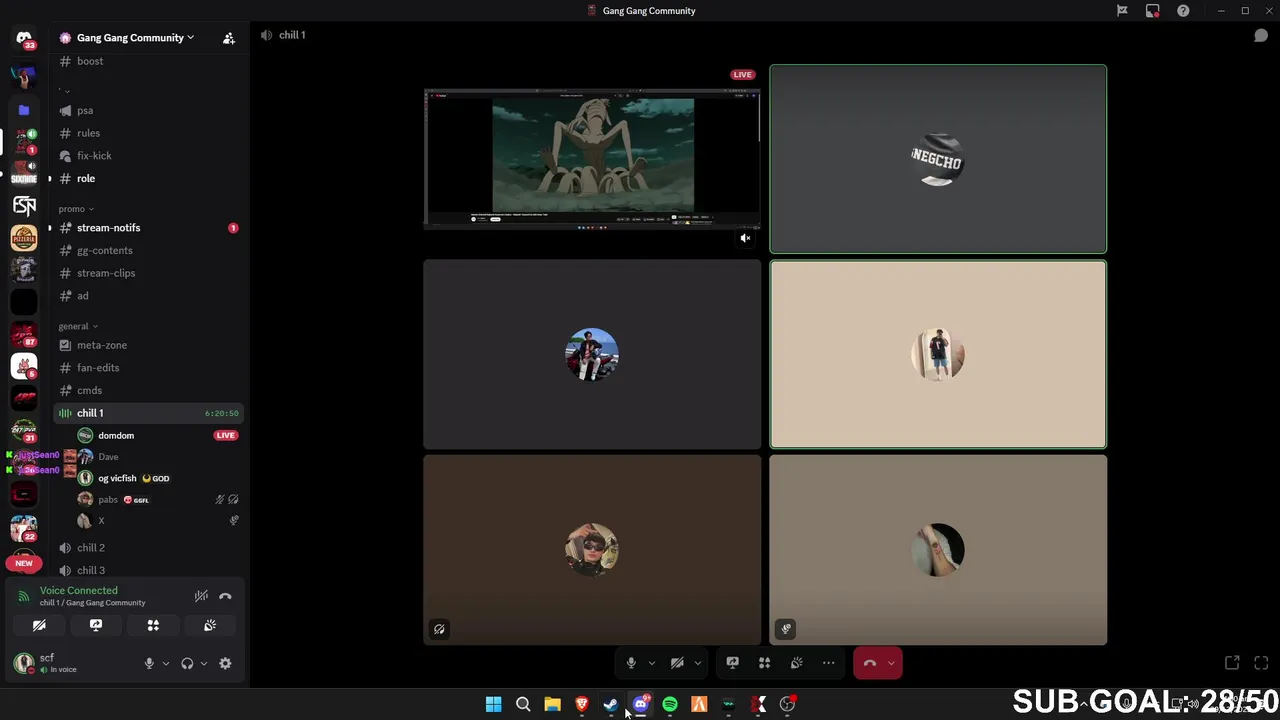Image resolution: width=1280 pixels, height=720 pixels.
Task: Open input device arrow in user panel
Action: pyautogui.click(x=166, y=663)
